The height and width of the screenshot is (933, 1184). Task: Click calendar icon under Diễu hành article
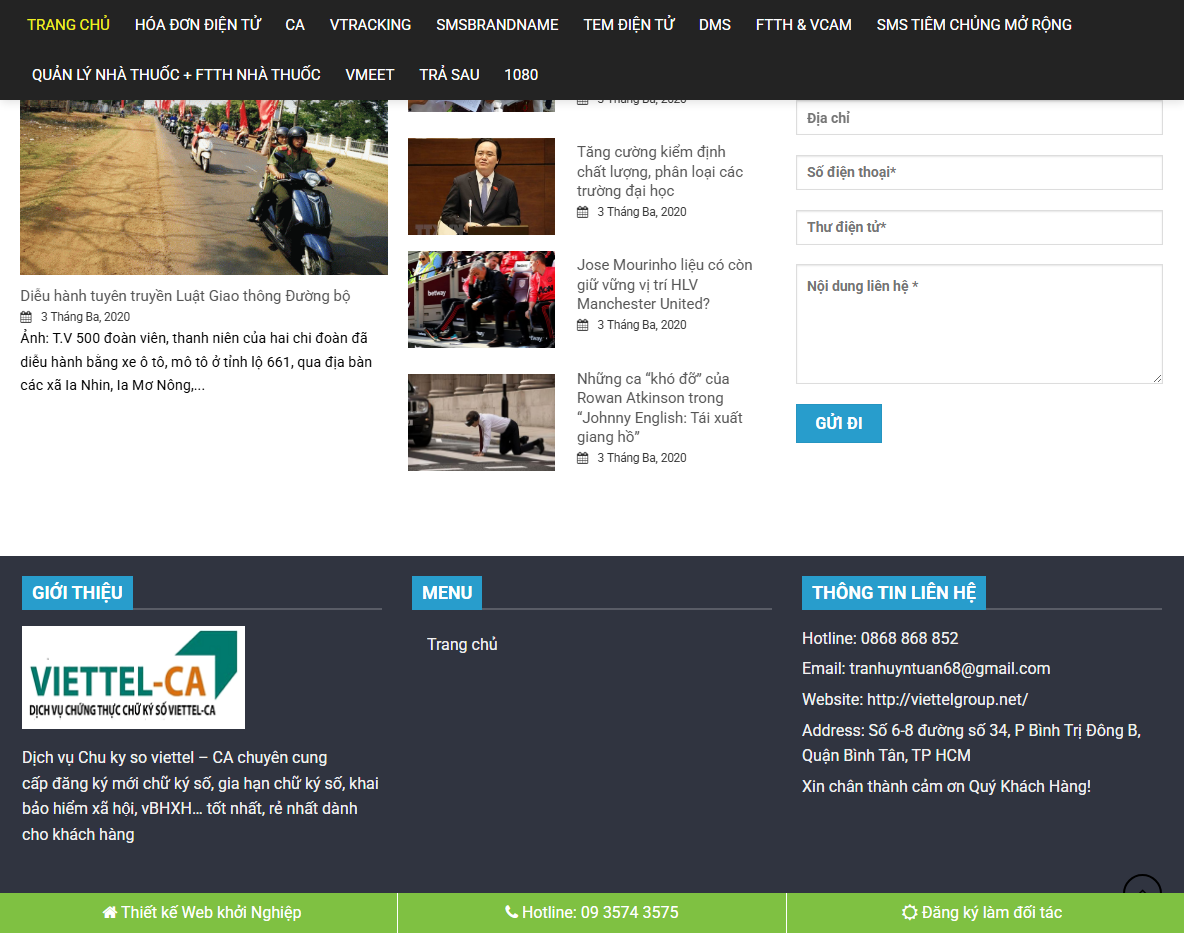coord(26,317)
